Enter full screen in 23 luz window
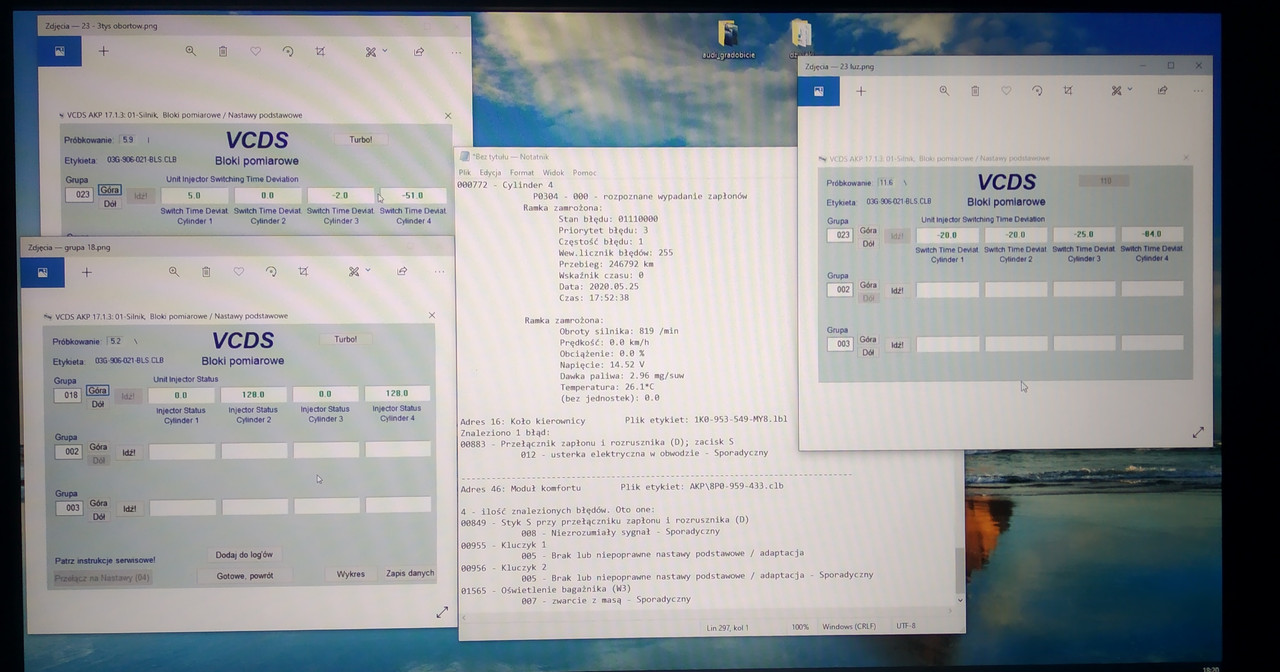 point(1198,432)
